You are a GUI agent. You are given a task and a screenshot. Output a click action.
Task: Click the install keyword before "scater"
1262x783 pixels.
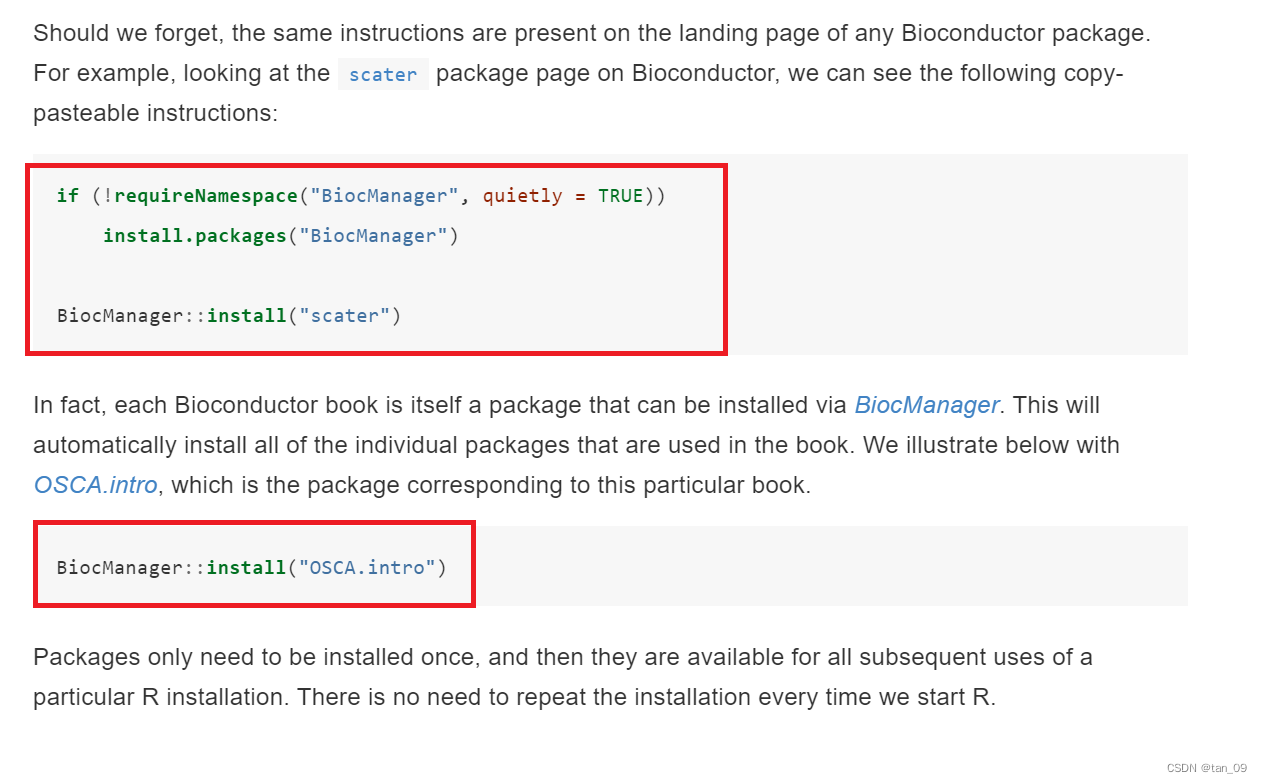pyautogui.click(x=246, y=316)
